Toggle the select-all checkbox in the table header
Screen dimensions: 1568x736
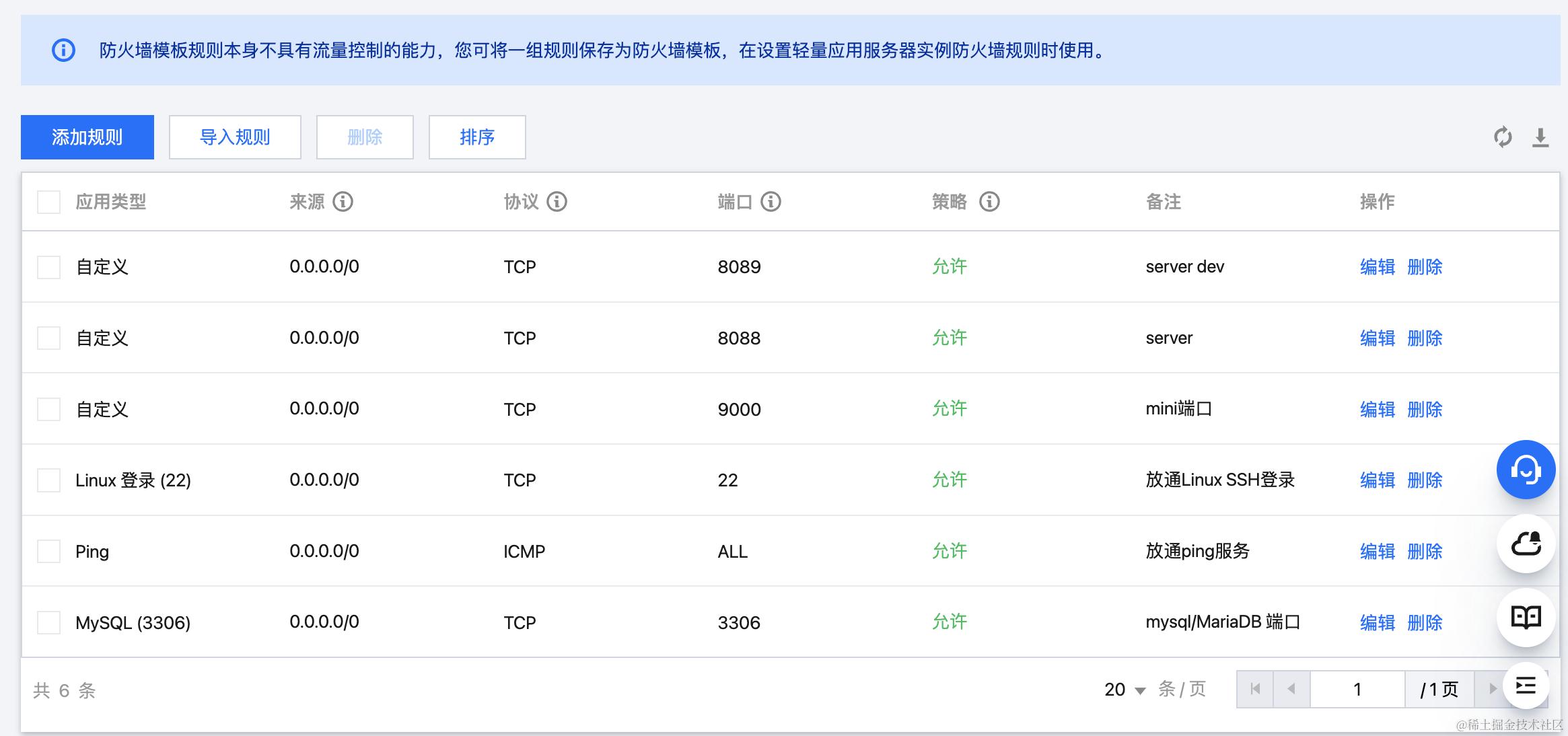click(x=48, y=202)
